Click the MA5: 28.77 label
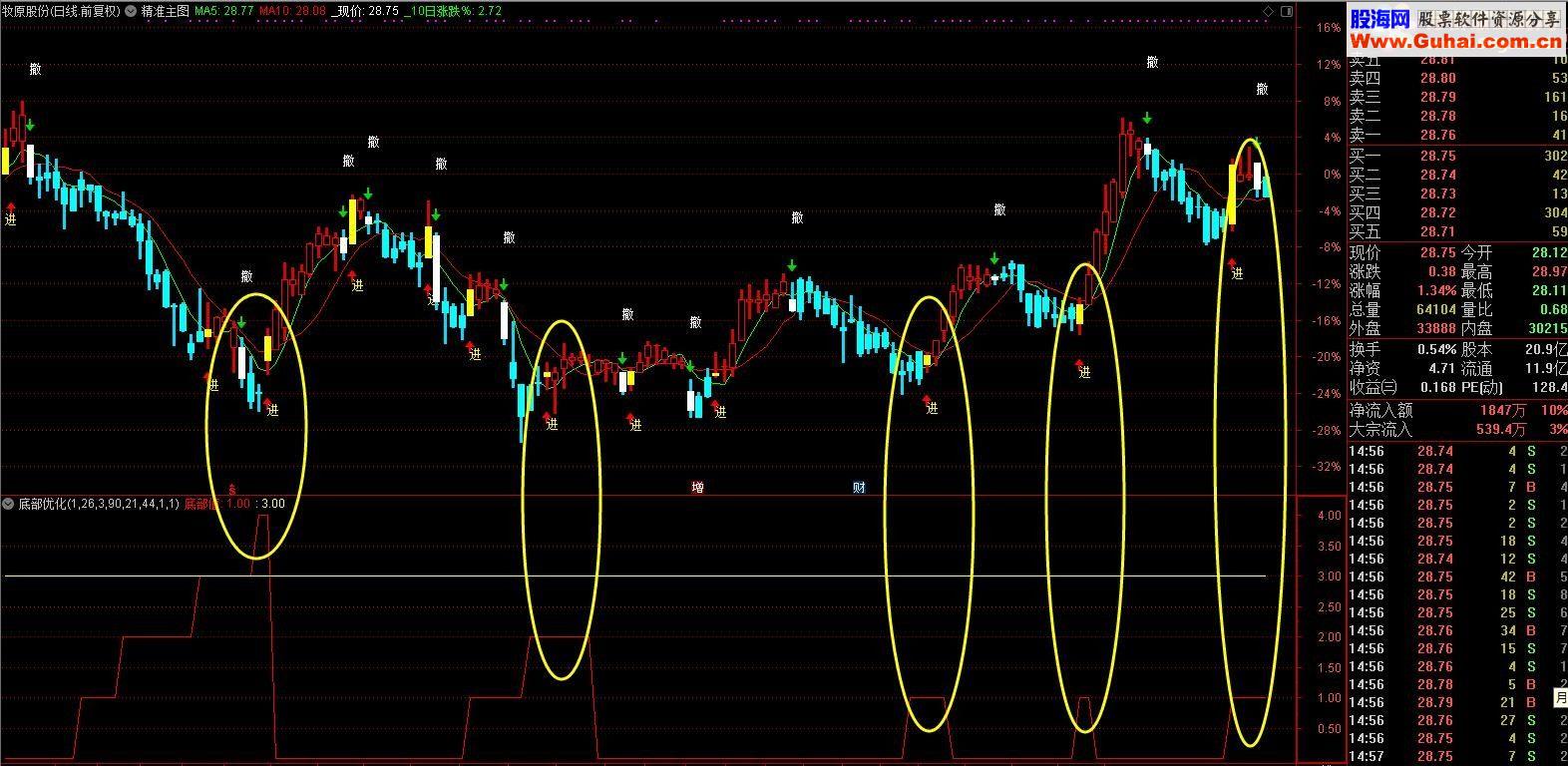The image size is (1568, 766). [x=223, y=11]
